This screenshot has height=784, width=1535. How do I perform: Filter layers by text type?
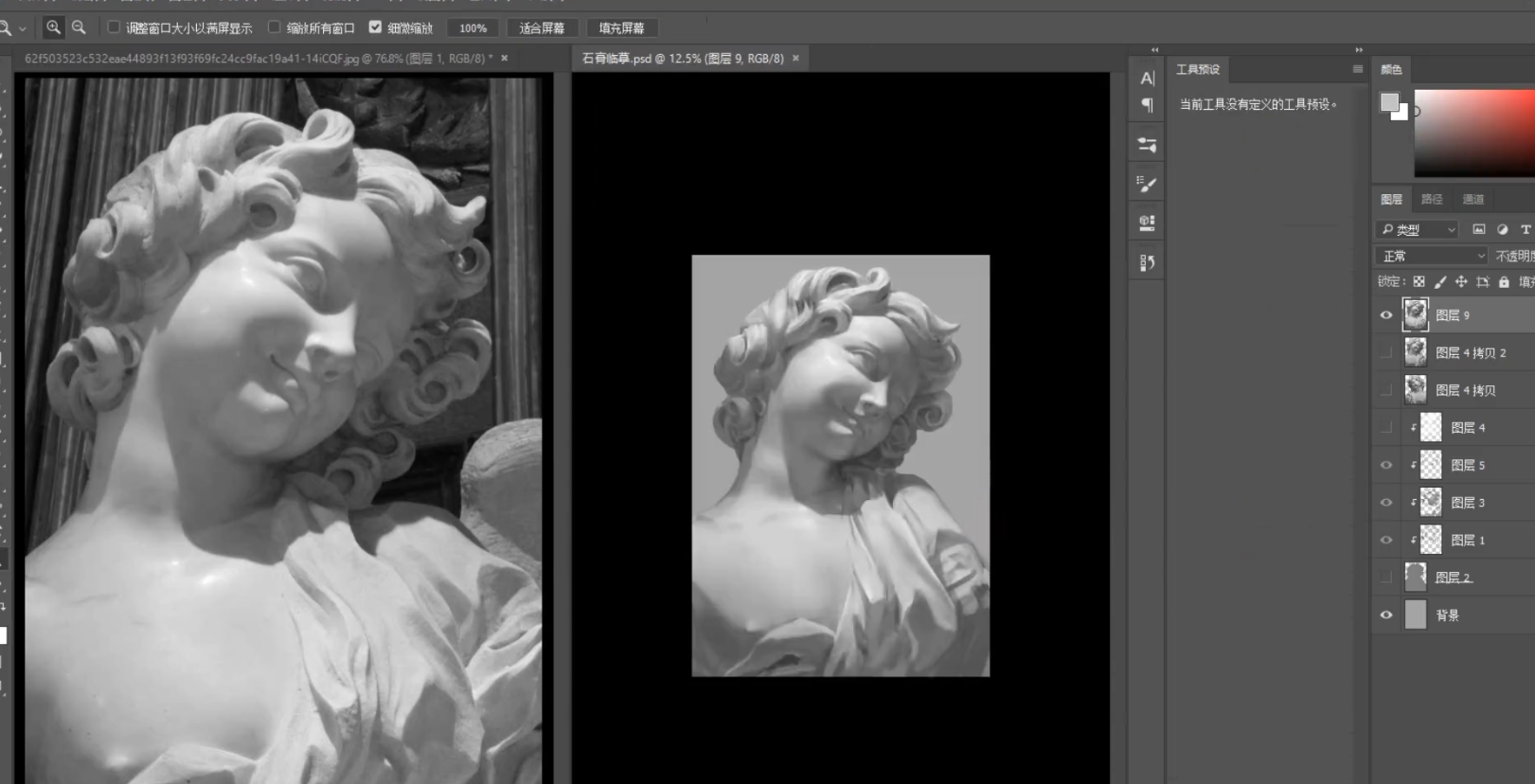[1525, 229]
